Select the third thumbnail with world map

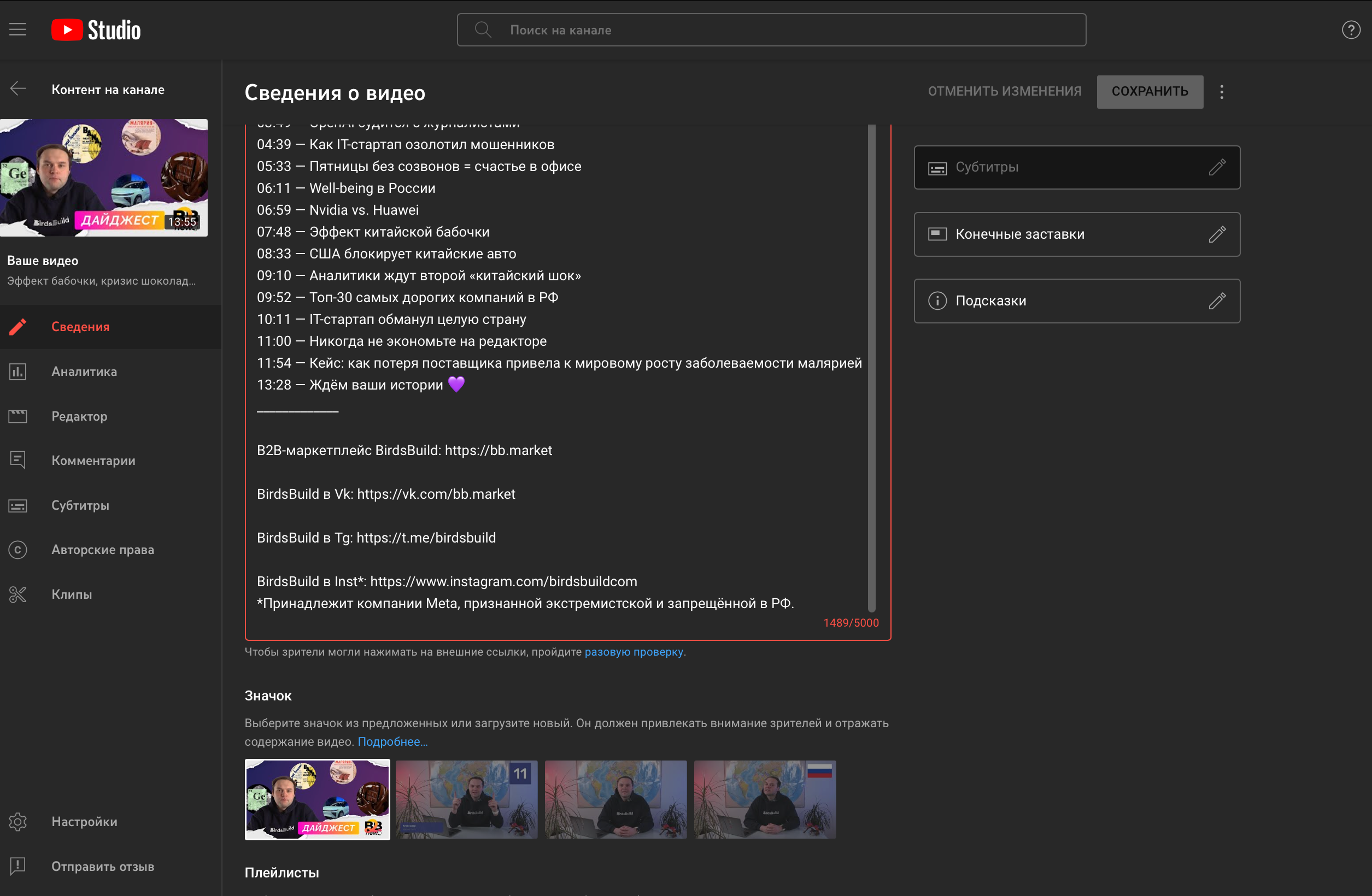615,799
